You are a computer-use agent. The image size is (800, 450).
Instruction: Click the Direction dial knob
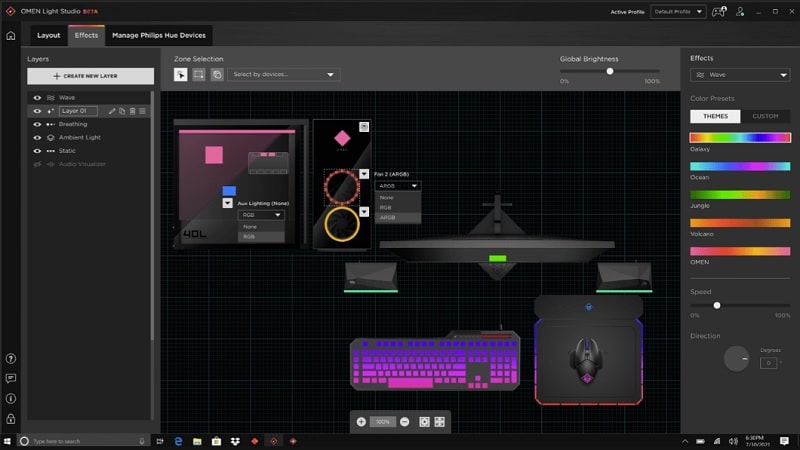pyautogui.click(x=736, y=359)
